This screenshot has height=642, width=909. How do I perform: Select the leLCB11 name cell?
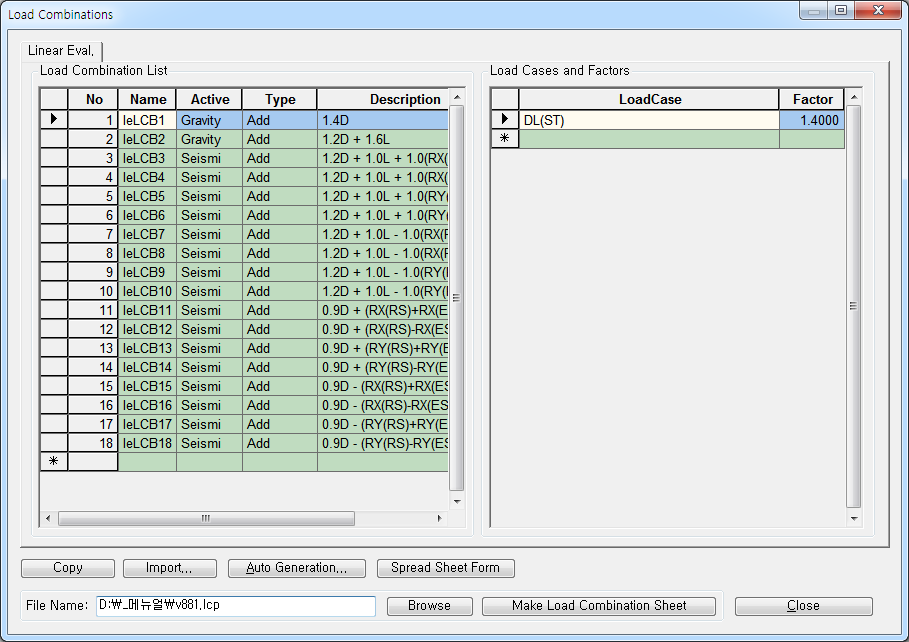click(147, 310)
